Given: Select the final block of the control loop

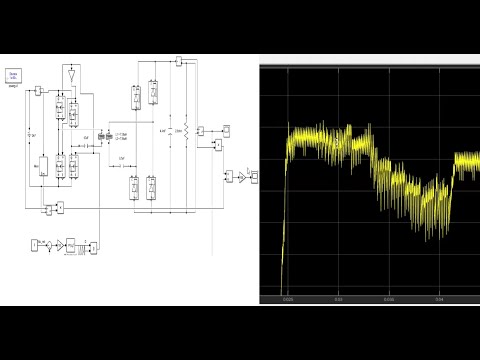Looking at the screenshot, I should (94, 247).
